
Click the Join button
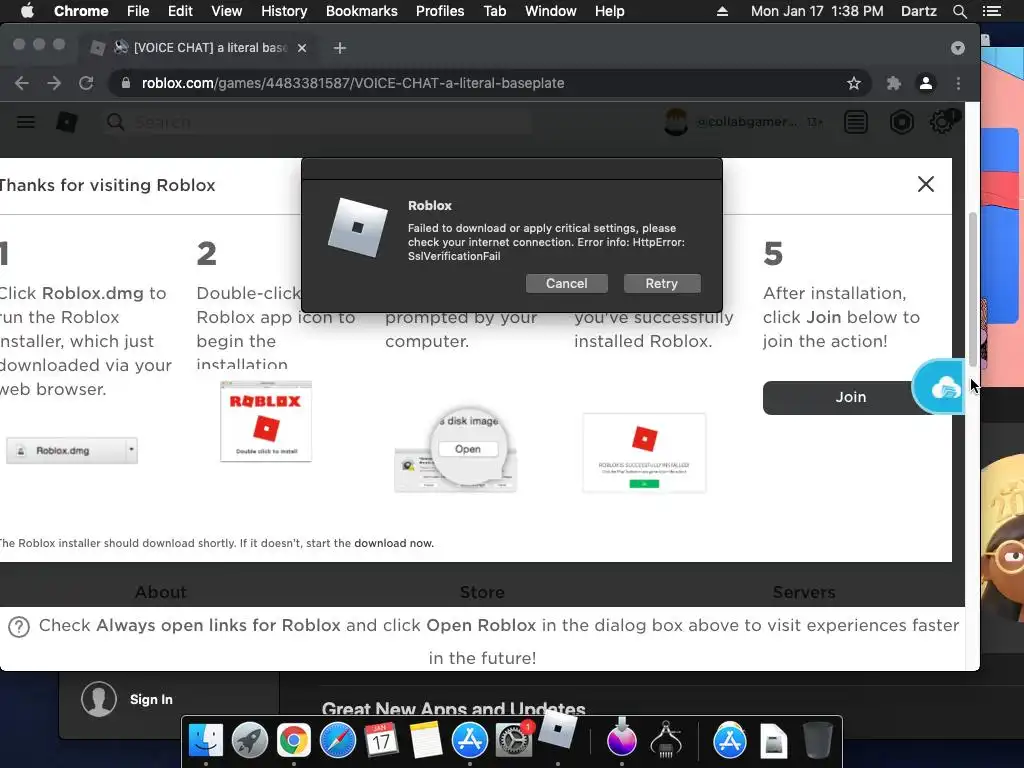pyautogui.click(x=850, y=397)
